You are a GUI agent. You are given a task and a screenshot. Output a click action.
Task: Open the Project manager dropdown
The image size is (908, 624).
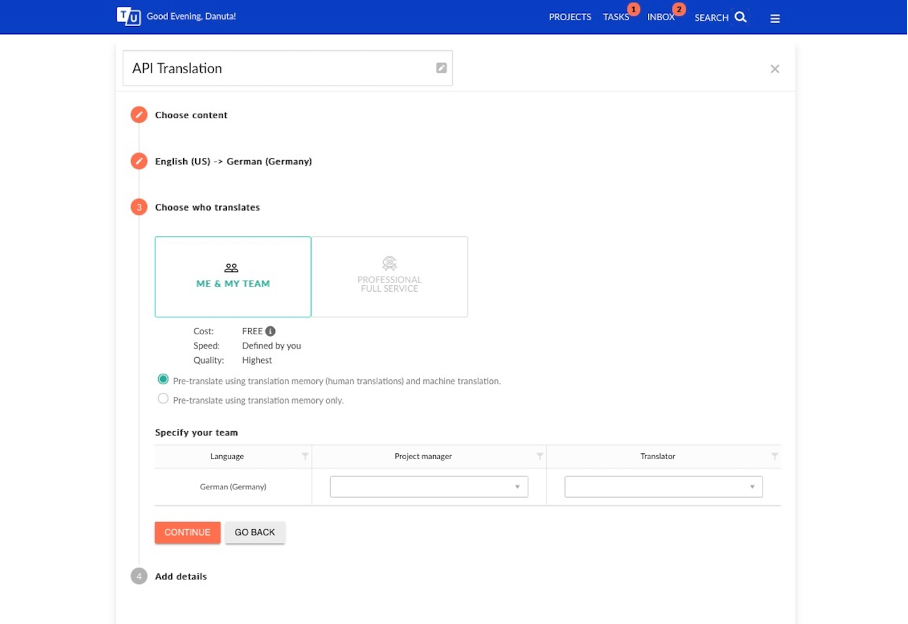429,487
